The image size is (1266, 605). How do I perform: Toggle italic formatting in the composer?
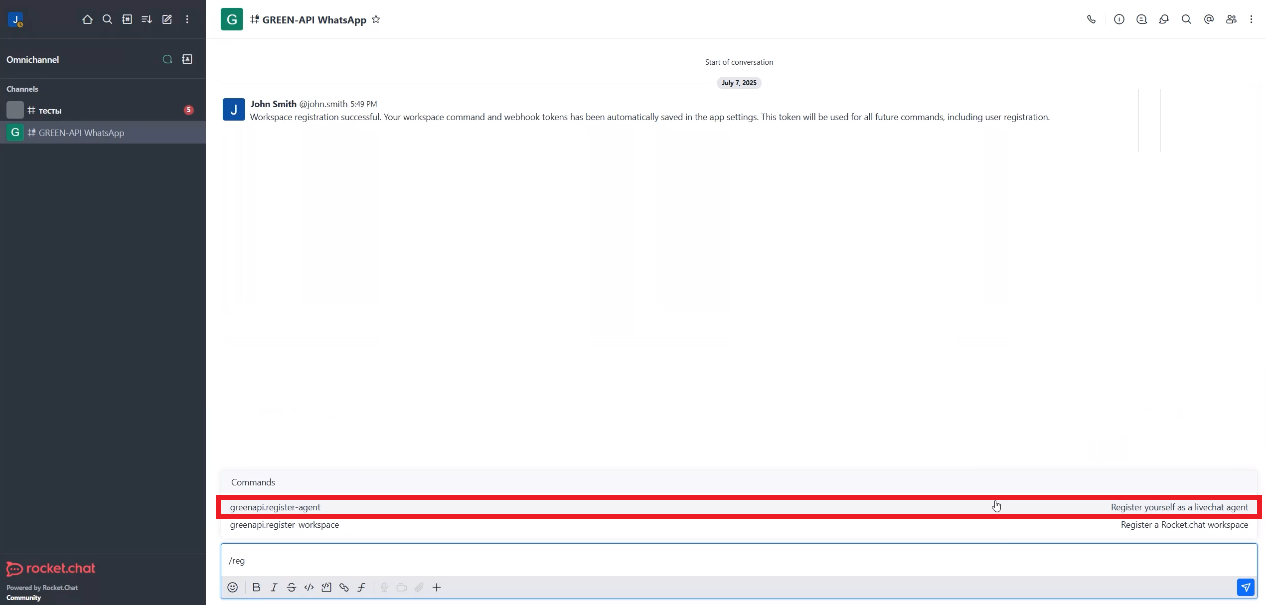(274, 587)
